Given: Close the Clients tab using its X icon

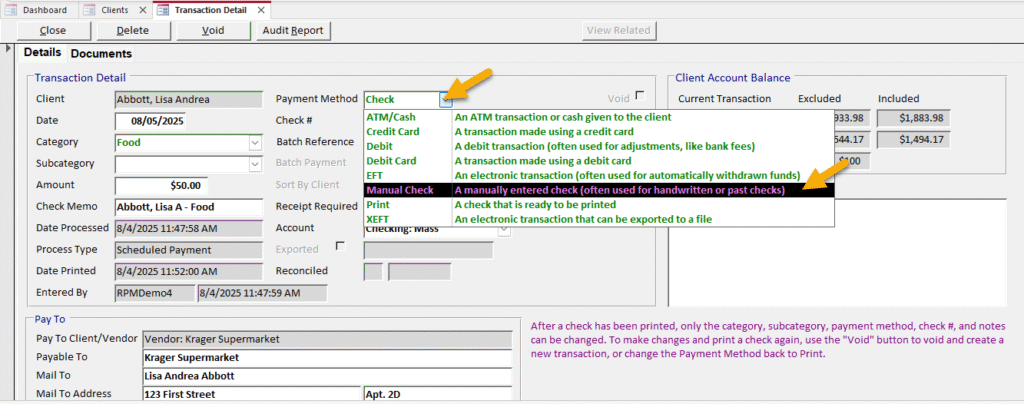Looking at the screenshot, I should click(x=141, y=10).
